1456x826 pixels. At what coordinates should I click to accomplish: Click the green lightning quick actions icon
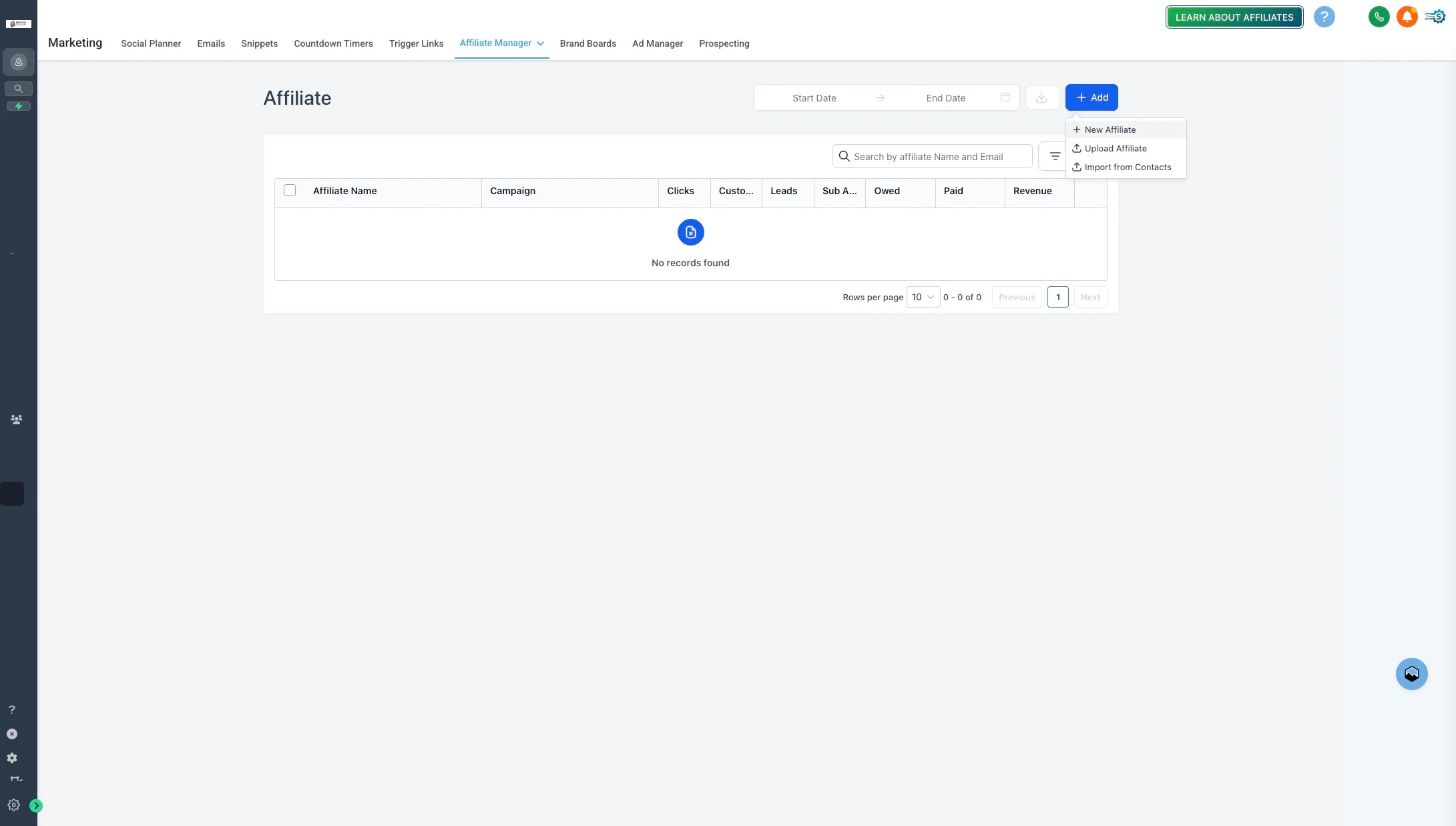pyautogui.click(x=19, y=106)
